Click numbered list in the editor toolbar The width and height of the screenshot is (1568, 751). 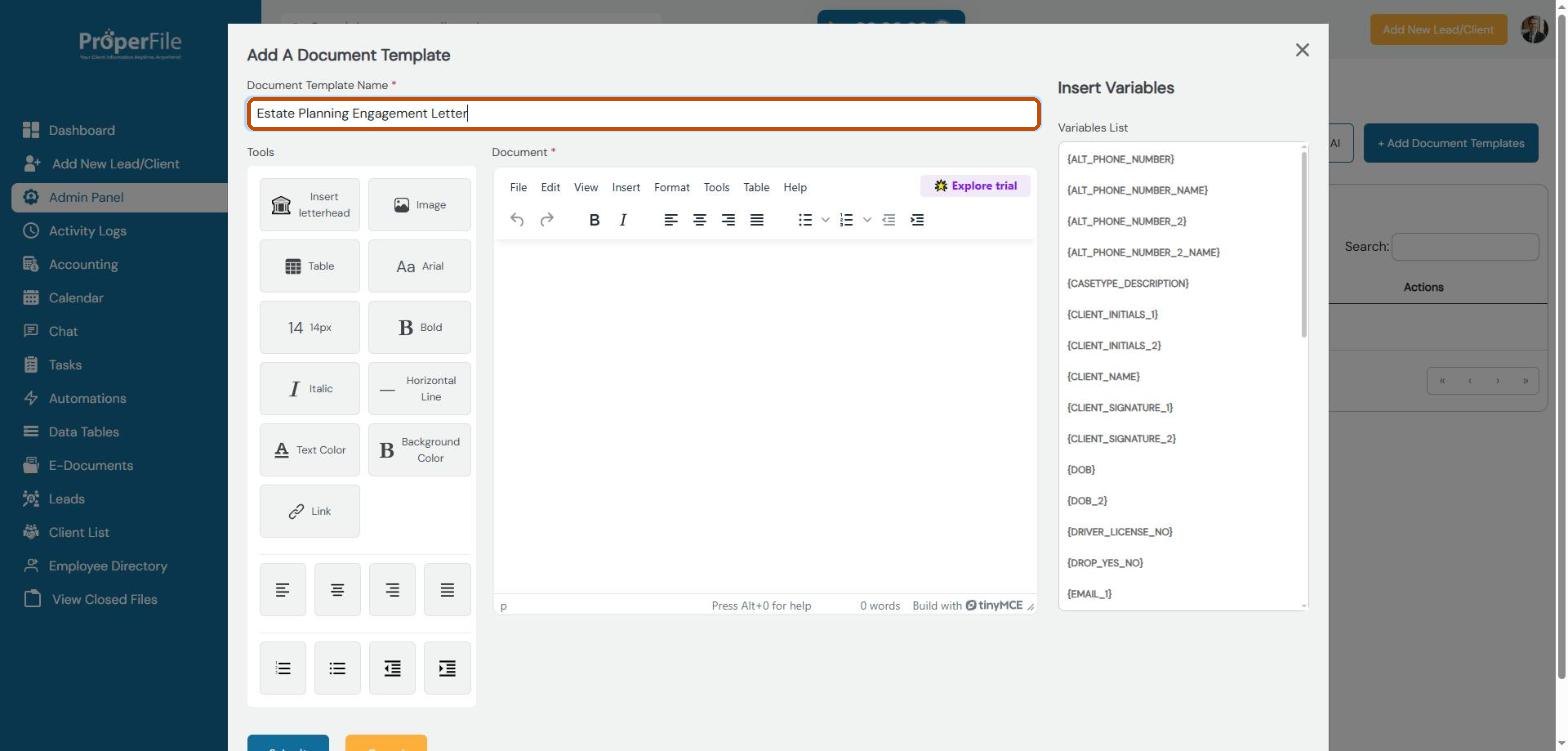(847, 220)
